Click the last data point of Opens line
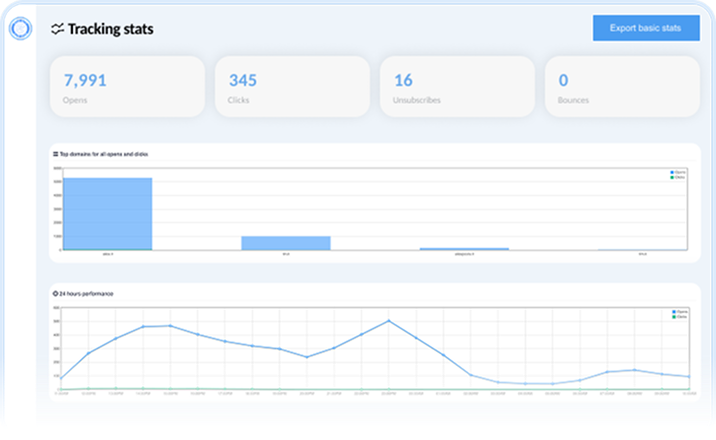This screenshot has width=716, height=440. coord(689,377)
